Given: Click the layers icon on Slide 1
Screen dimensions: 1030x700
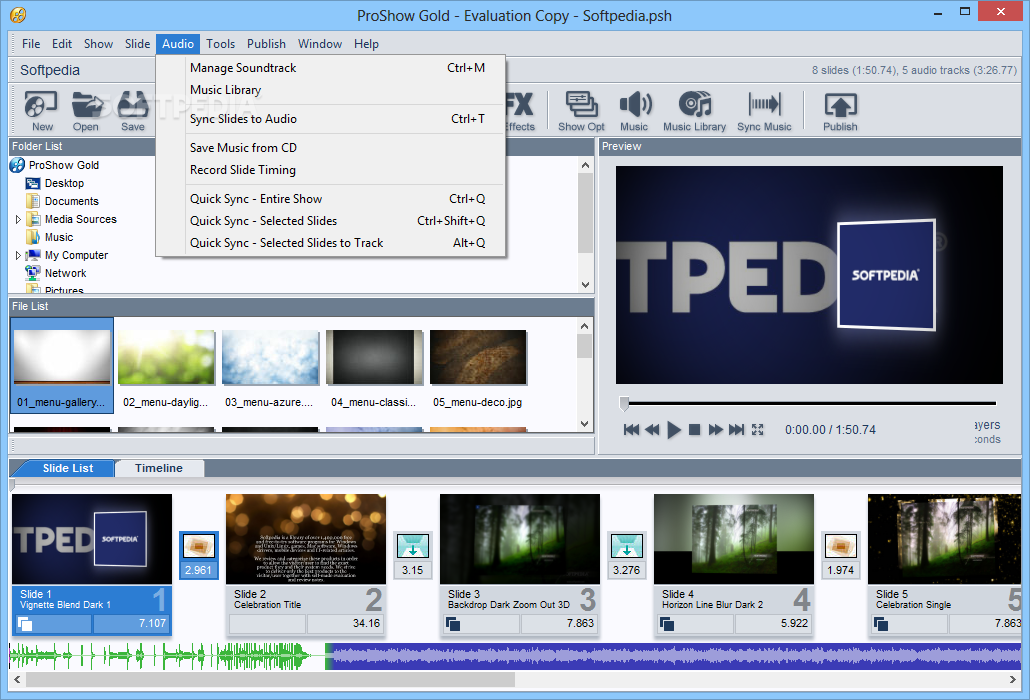Looking at the screenshot, I should [25, 624].
